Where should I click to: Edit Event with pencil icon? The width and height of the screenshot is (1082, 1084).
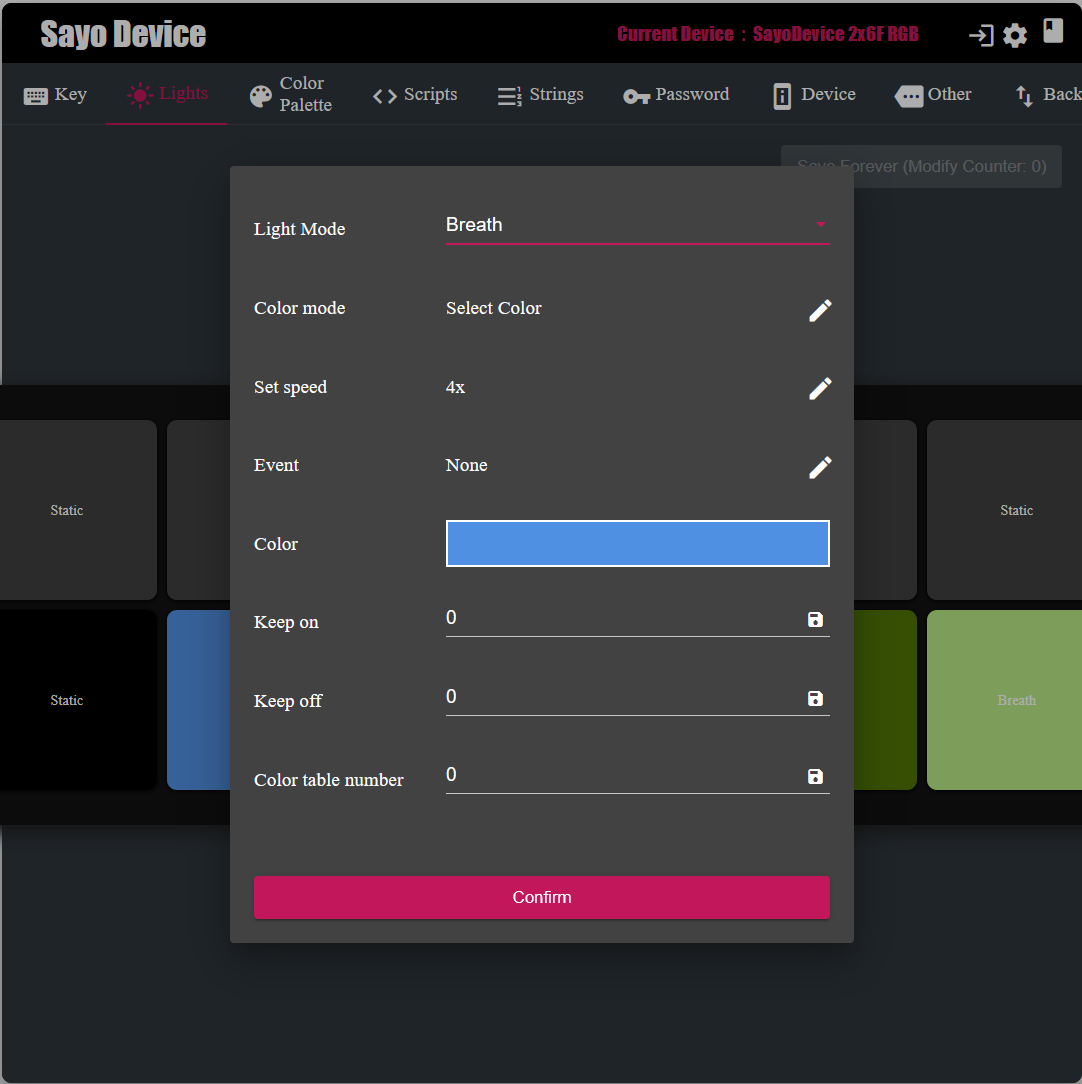click(x=820, y=467)
